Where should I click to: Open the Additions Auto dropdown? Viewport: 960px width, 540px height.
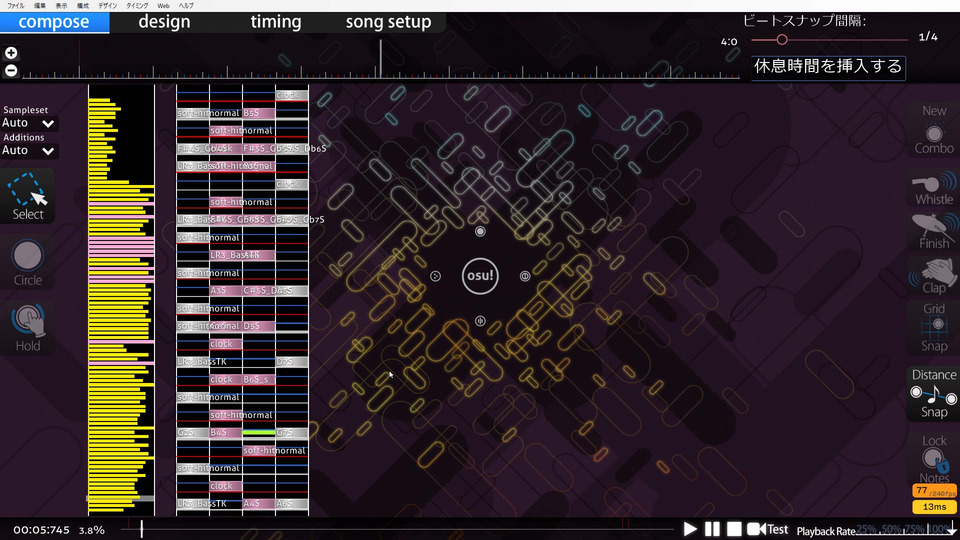(28, 151)
